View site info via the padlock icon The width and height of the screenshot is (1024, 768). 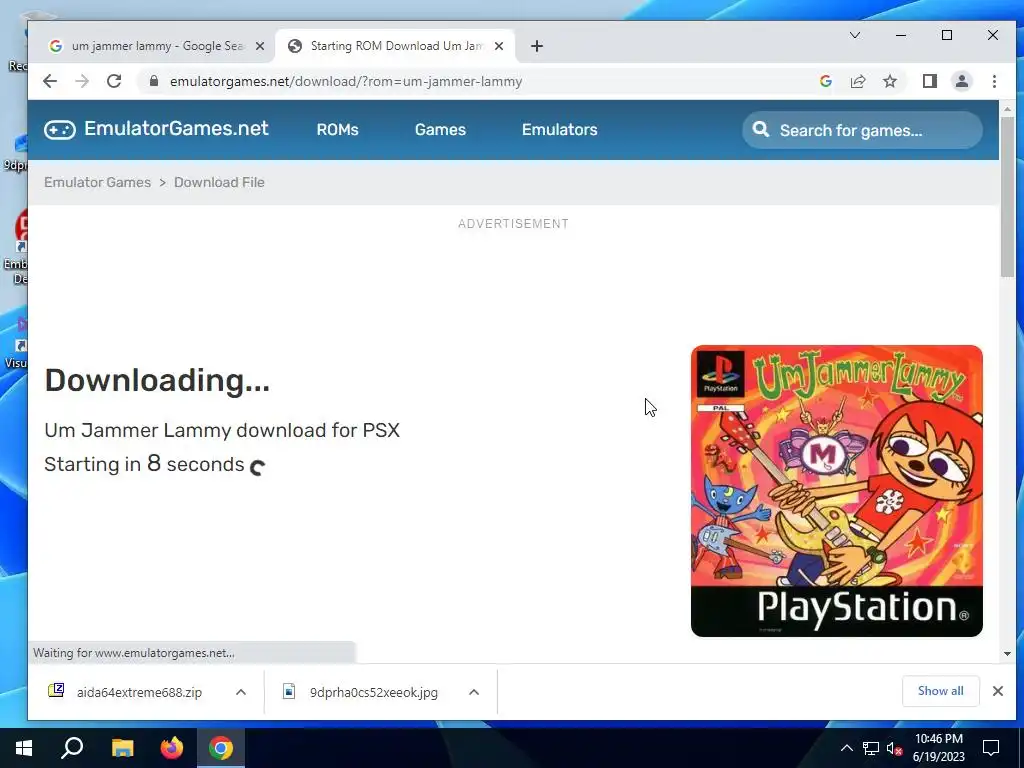tap(153, 81)
